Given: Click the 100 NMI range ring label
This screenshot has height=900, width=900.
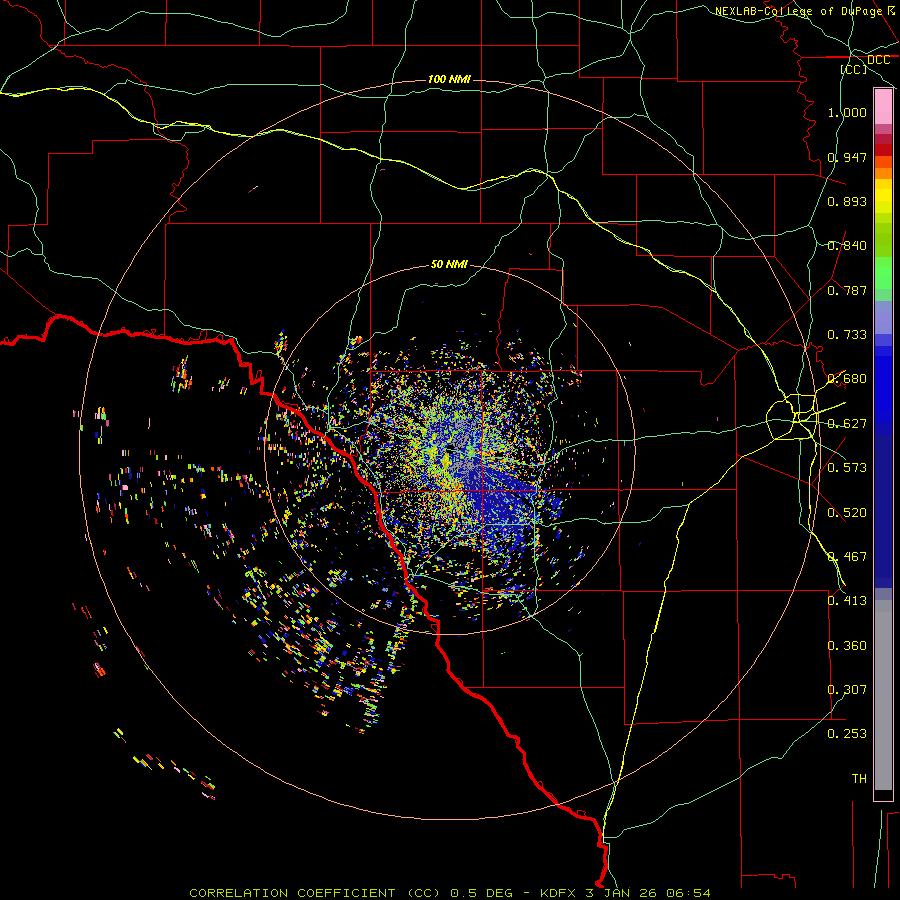Looking at the screenshot, I should point(449,79).
